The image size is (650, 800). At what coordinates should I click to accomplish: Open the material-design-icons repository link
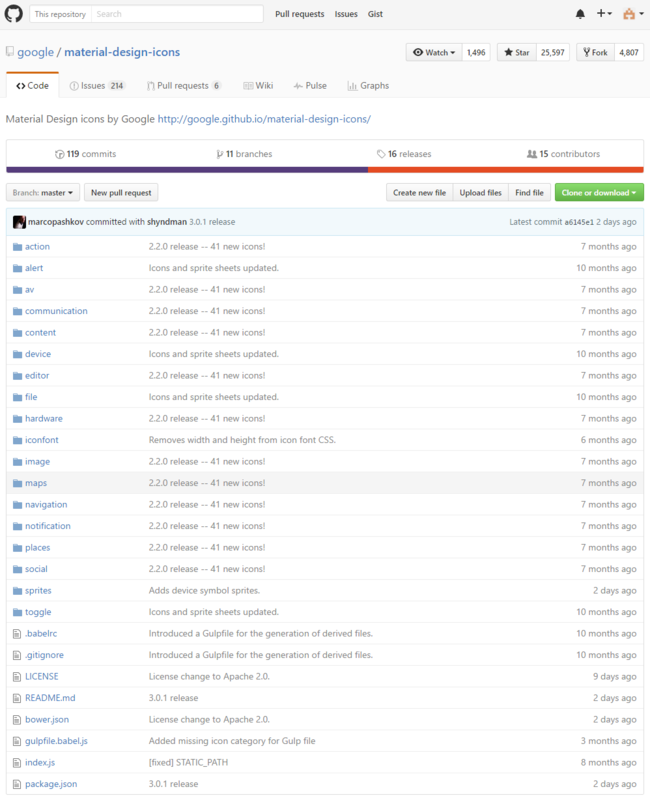point(122,52)
